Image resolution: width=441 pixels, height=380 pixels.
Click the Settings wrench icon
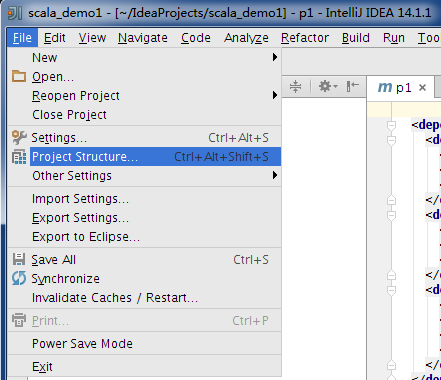[19, 137]
